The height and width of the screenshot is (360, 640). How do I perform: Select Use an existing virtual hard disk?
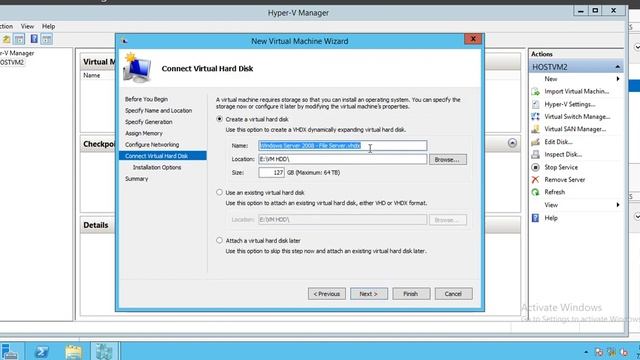point(220,192)
